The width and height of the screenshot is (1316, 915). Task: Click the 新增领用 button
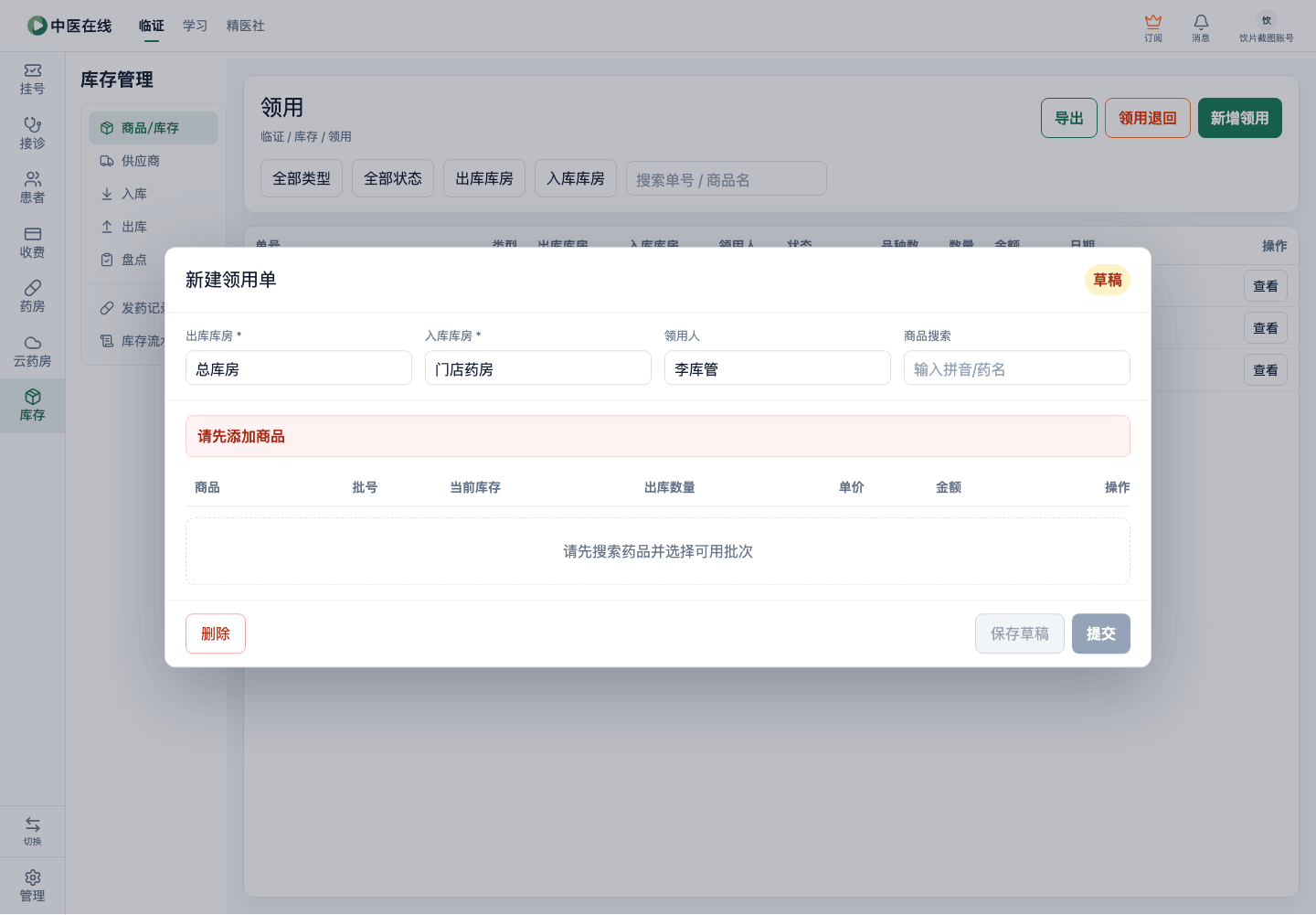click(1240, 118)
